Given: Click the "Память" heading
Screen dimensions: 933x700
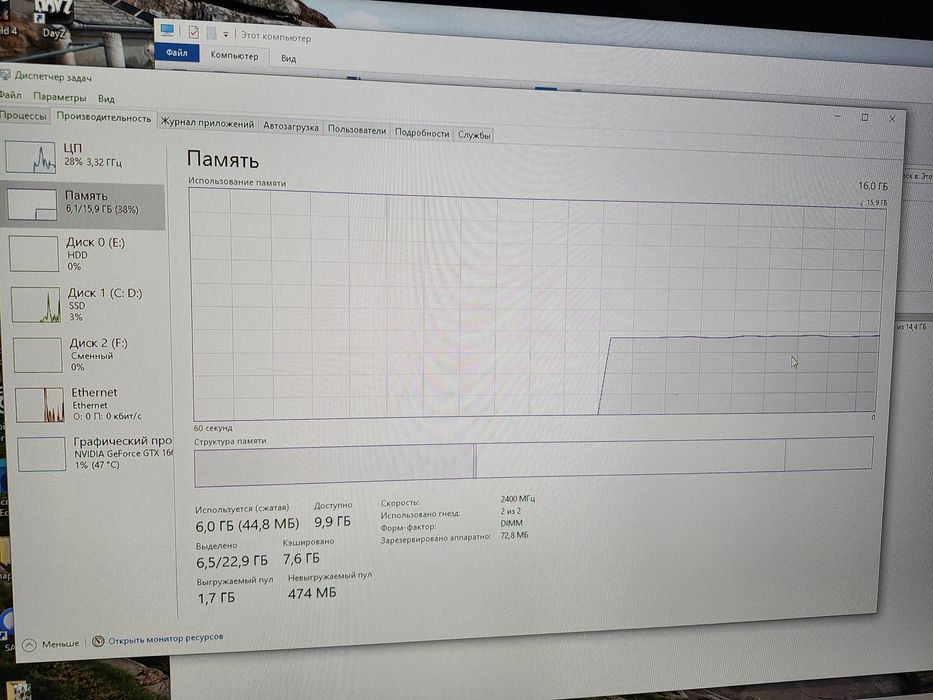Looking at the screenshot, I should tap(223, 160).
